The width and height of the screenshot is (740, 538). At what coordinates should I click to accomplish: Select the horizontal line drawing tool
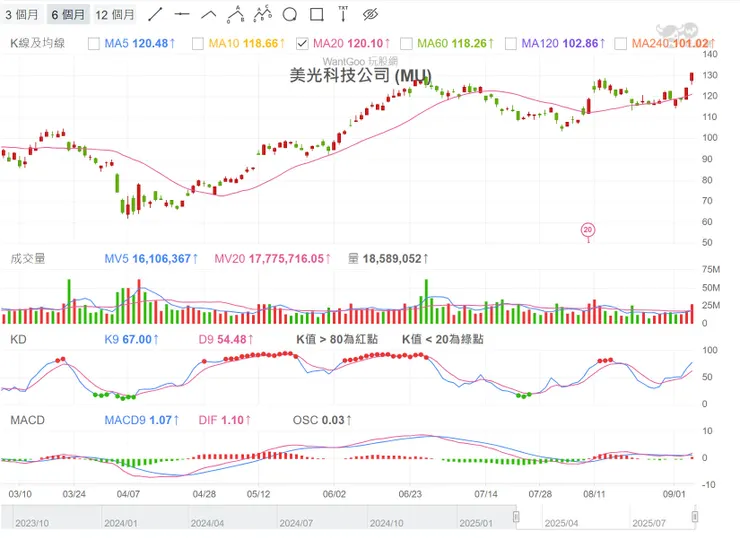[182, 15]
